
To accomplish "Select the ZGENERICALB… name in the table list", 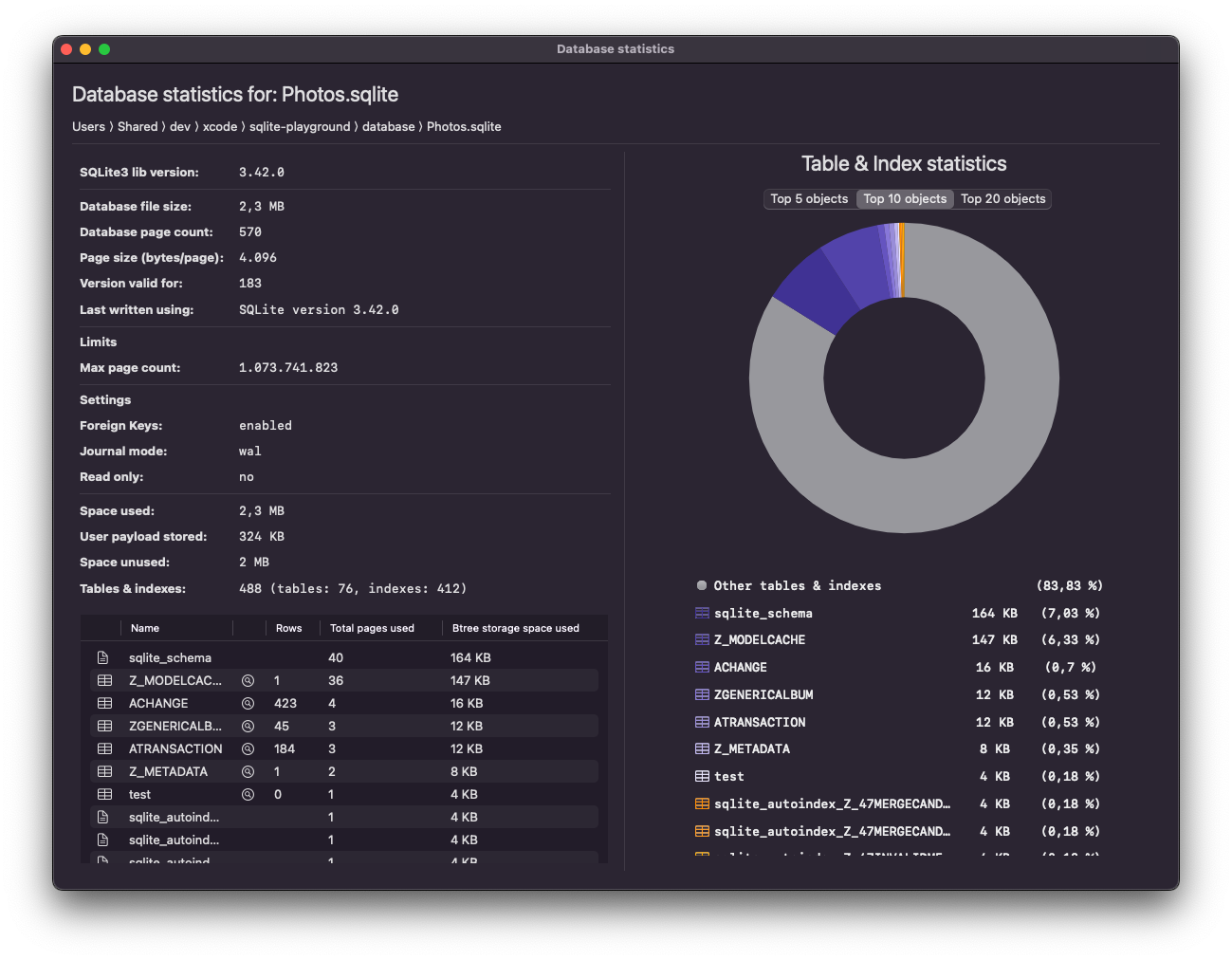I will 175,726.
